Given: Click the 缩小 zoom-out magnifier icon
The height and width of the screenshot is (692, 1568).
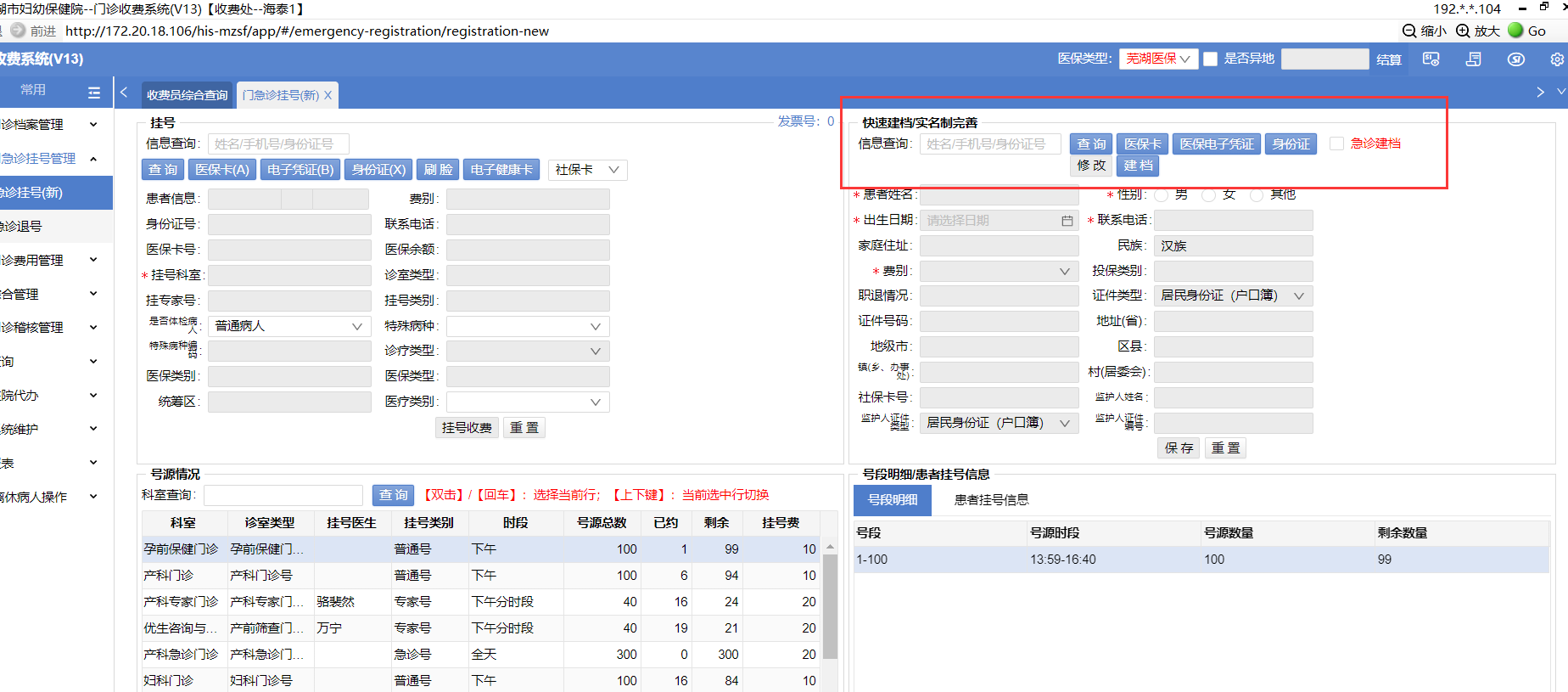Looking at the screenshot, I should (1409, 31).
